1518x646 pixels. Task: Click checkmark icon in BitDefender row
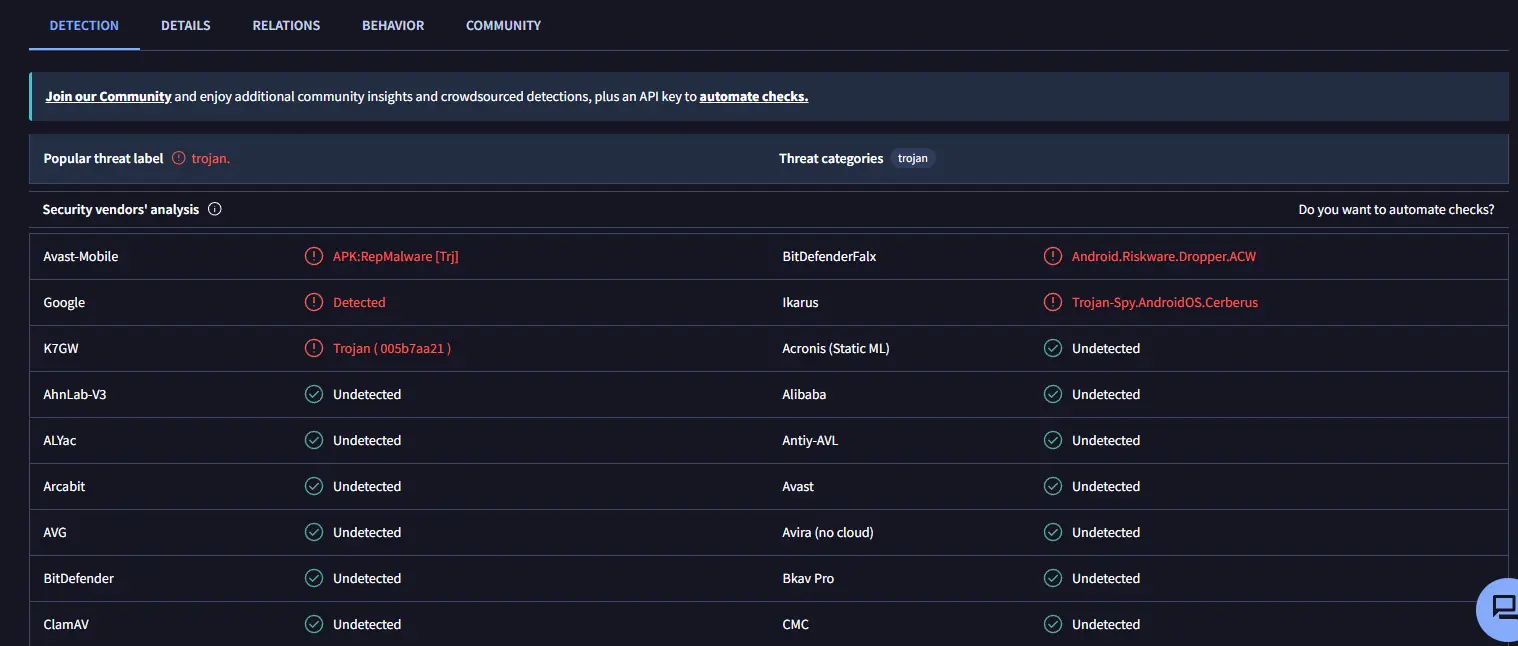pyautogui.click(x=314, y=578)
